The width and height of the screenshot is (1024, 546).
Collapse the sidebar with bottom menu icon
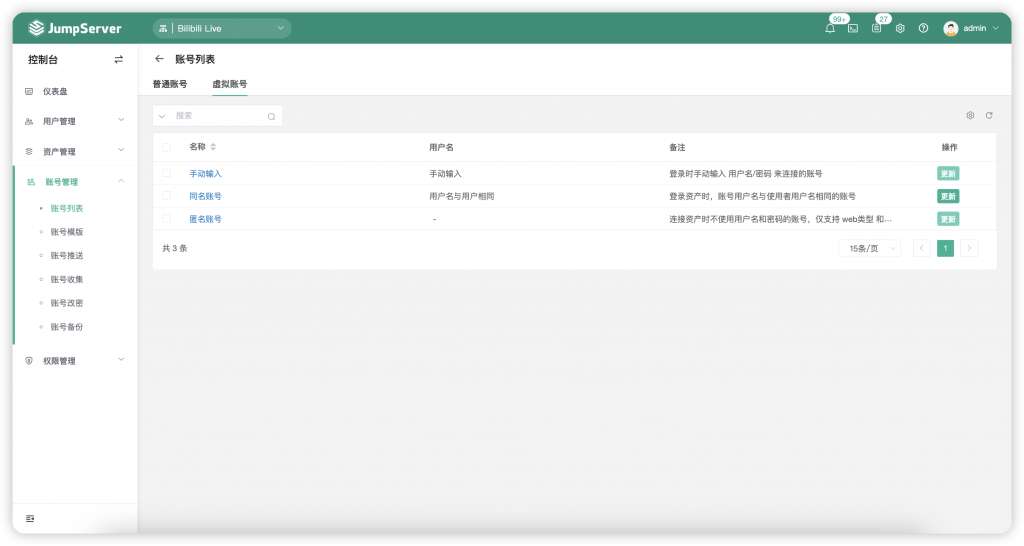coord(29,519)
